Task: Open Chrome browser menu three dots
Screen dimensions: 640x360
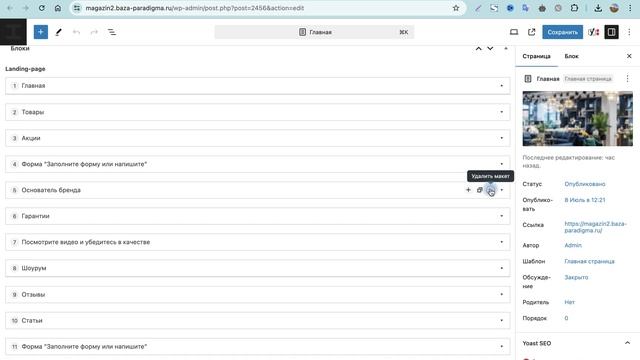Action: 630,8
